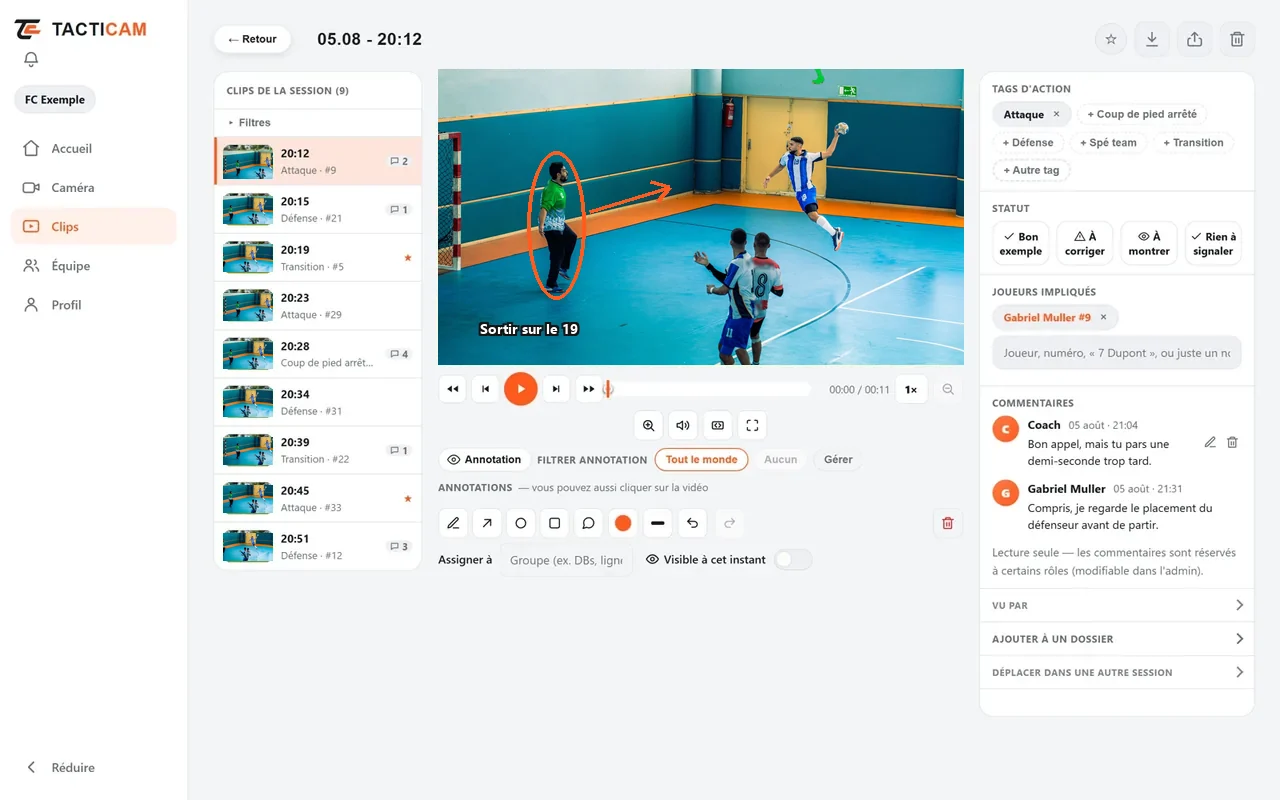Toggle the 'Visible à cet instant' switch
The image size is (1280, 800).
point(793,560)
